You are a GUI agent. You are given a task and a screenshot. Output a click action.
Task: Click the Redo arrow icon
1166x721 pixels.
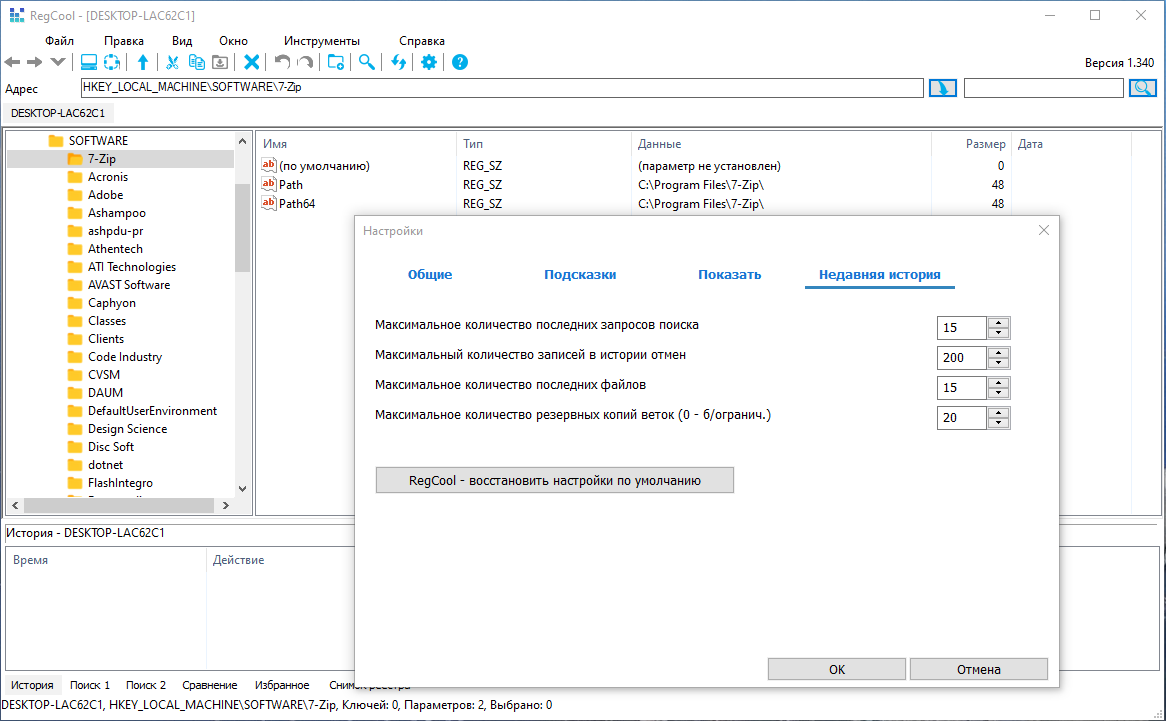click(x=306, y=62)
